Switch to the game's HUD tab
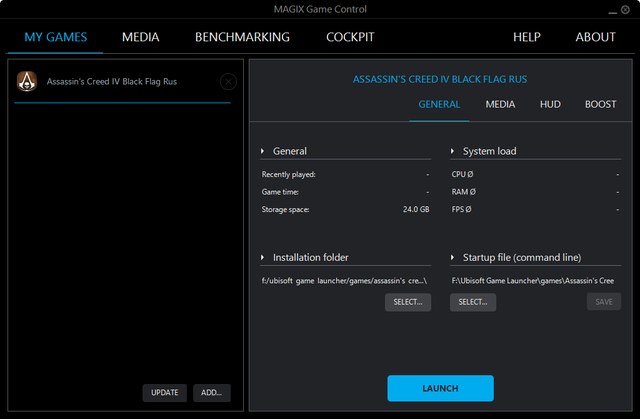 [x=550, y=104]
